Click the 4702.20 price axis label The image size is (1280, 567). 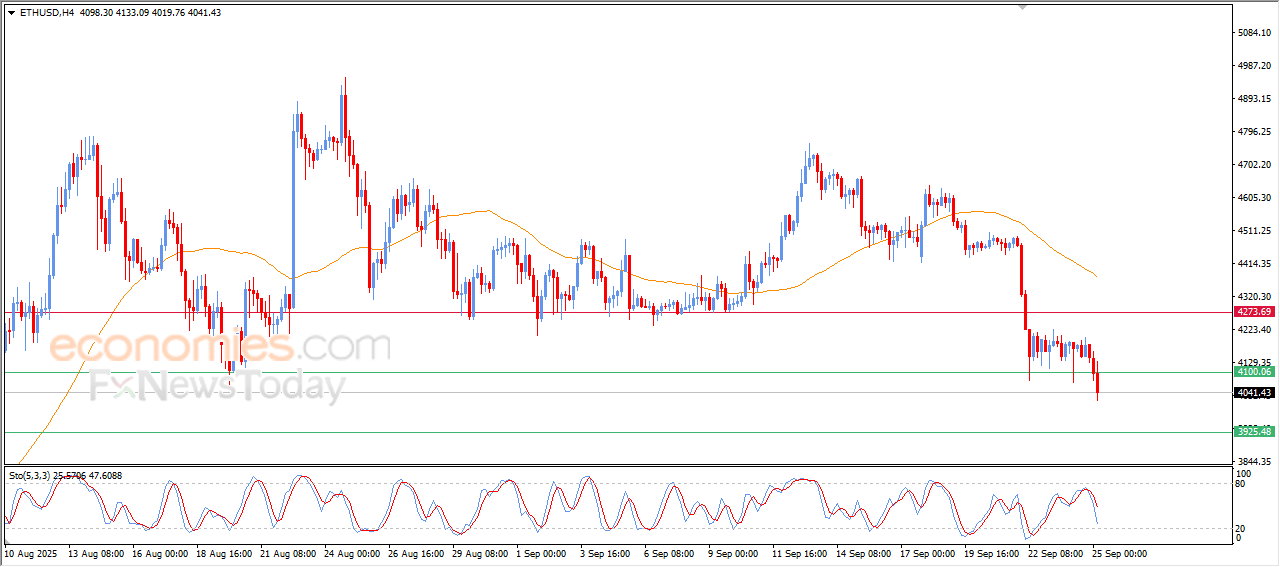click(x=1253, y=165)
